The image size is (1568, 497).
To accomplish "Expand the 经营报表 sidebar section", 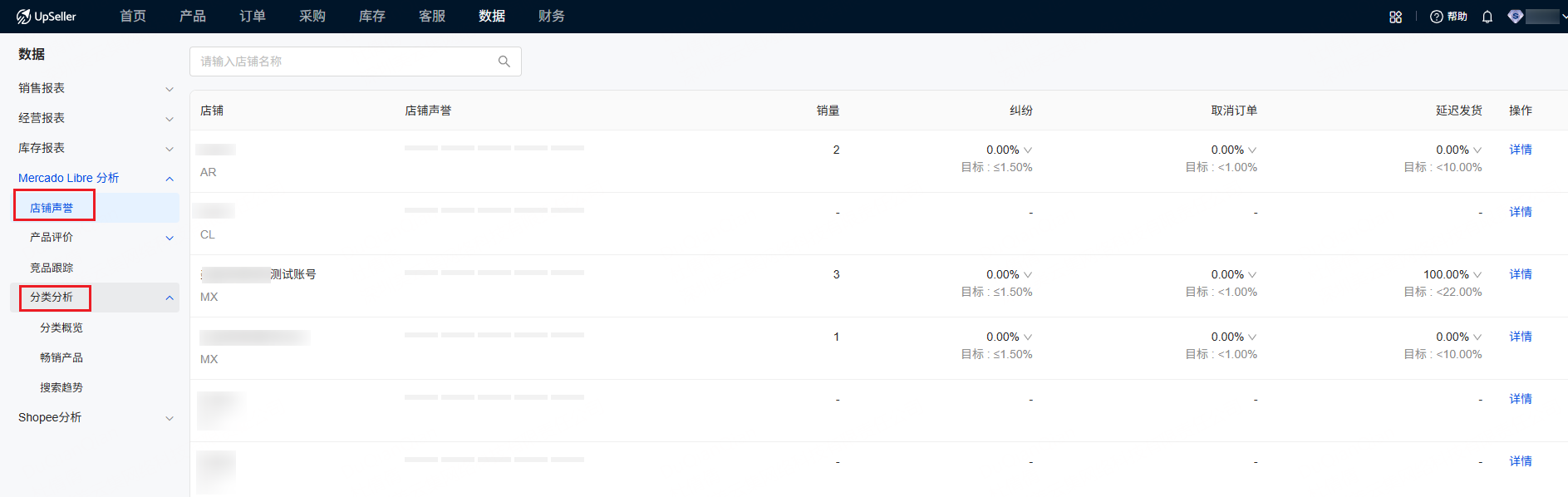I will [170, 119].
